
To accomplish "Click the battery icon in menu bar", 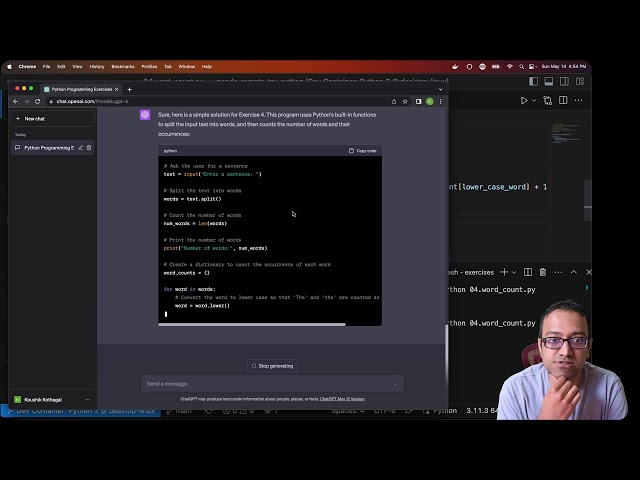I will point(496,67).
